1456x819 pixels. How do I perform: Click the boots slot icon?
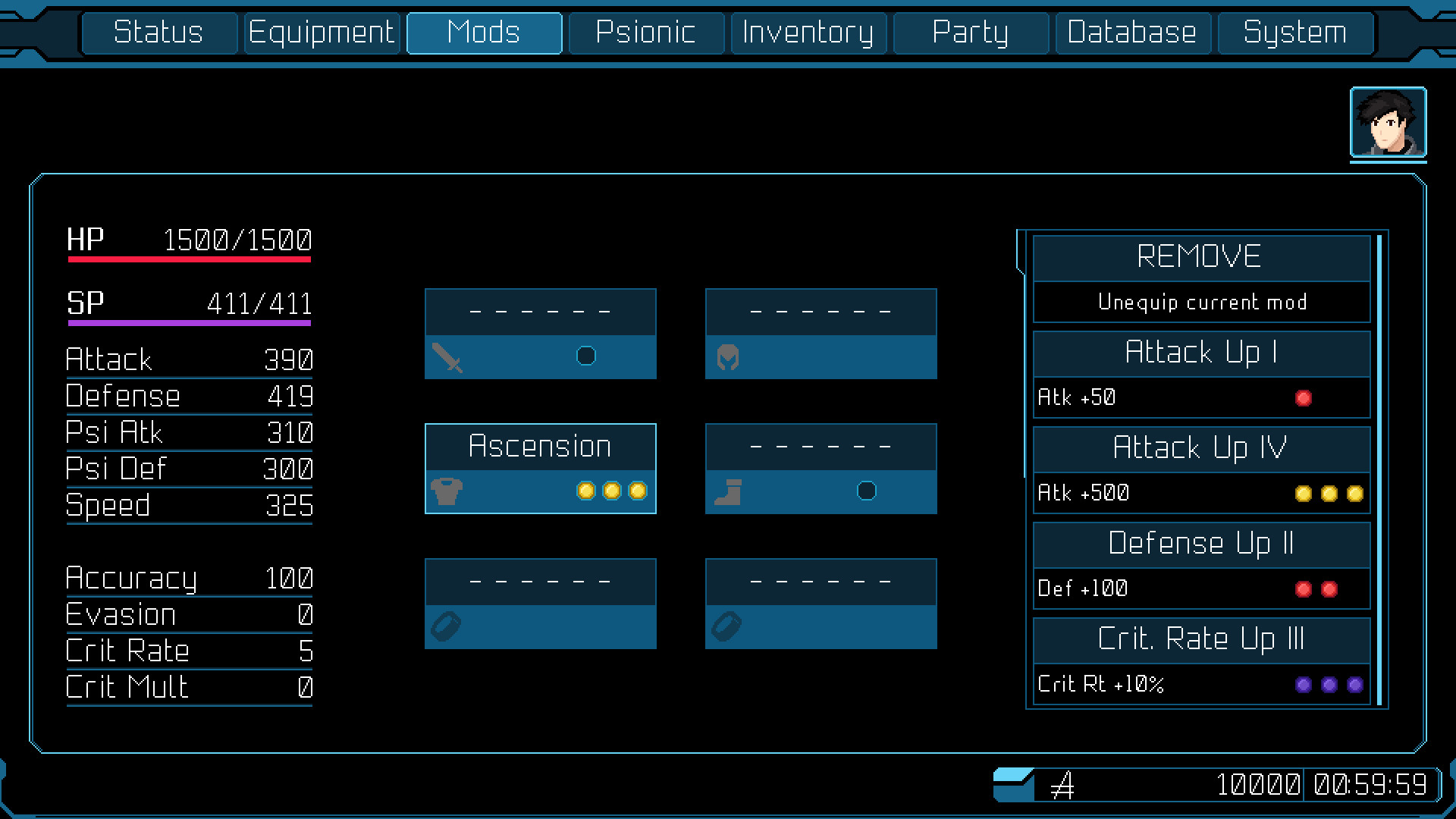[728, 492]
